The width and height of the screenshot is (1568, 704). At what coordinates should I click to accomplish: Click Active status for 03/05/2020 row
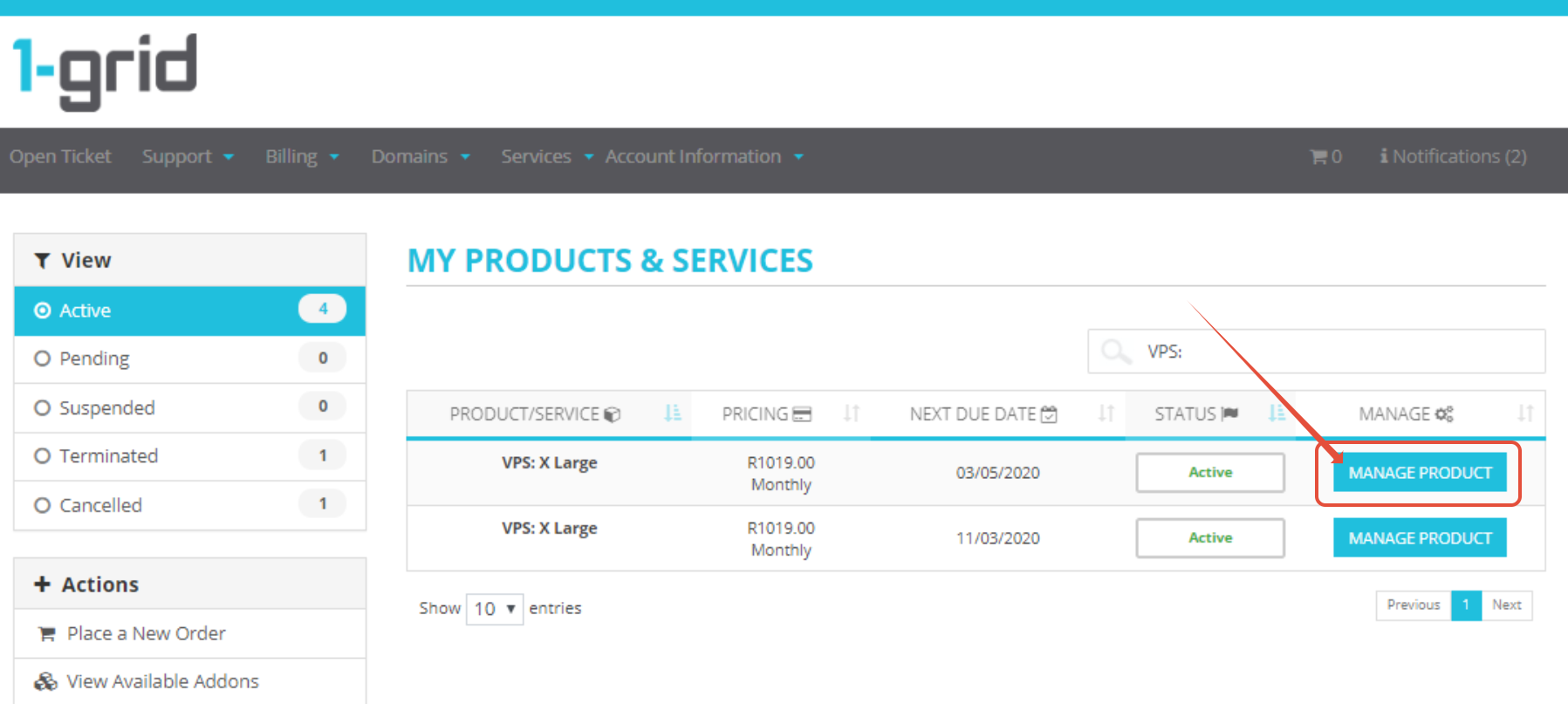[1210, 473]
